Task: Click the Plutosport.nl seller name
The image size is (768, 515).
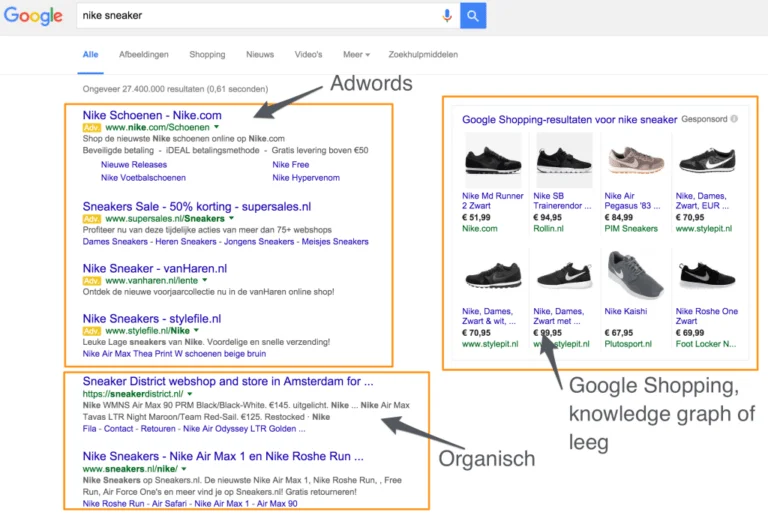Action: click(x=628, y=344)
